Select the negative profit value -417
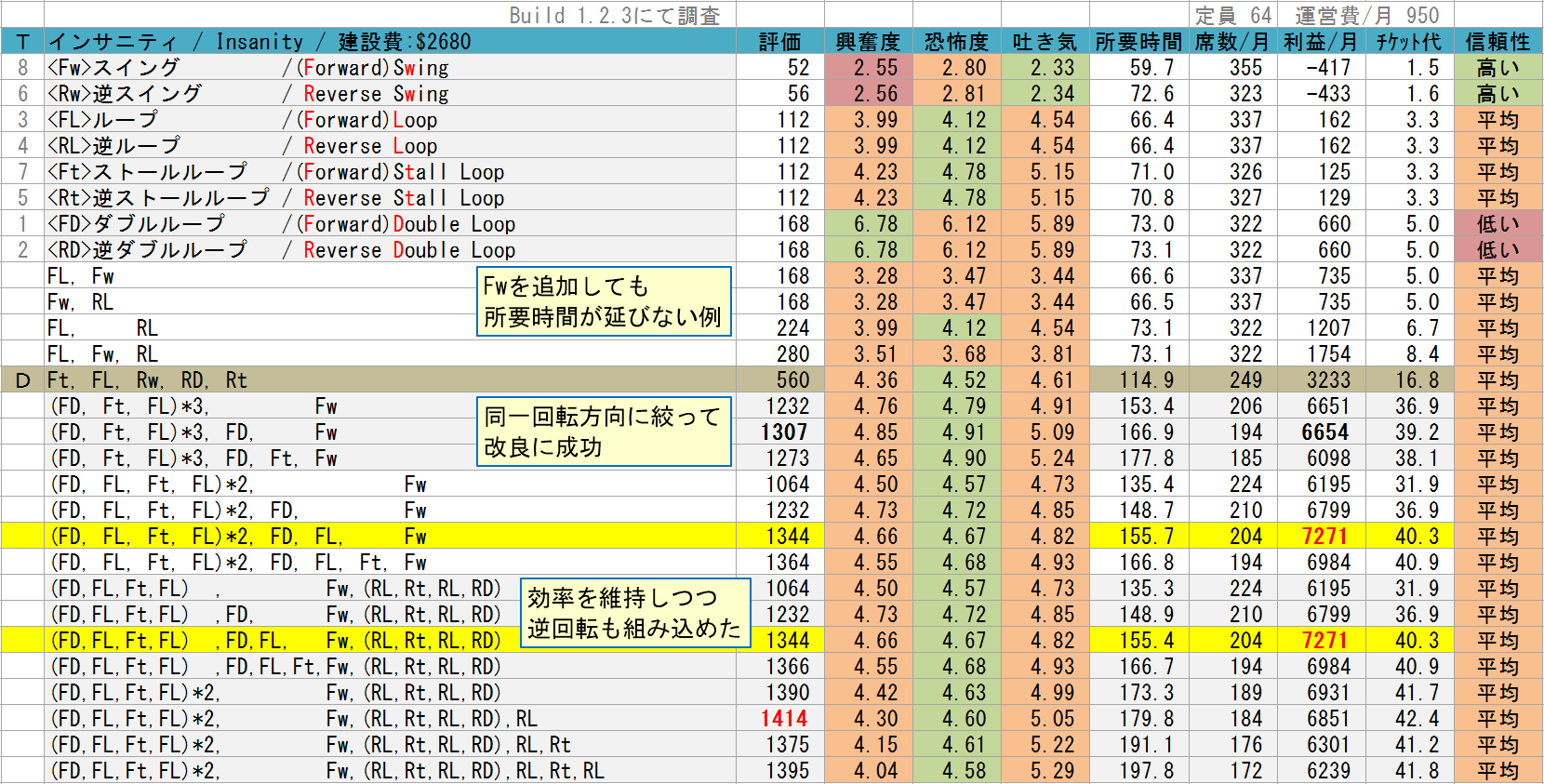This screenshot has height=784, width=1544. [1328, 68]
